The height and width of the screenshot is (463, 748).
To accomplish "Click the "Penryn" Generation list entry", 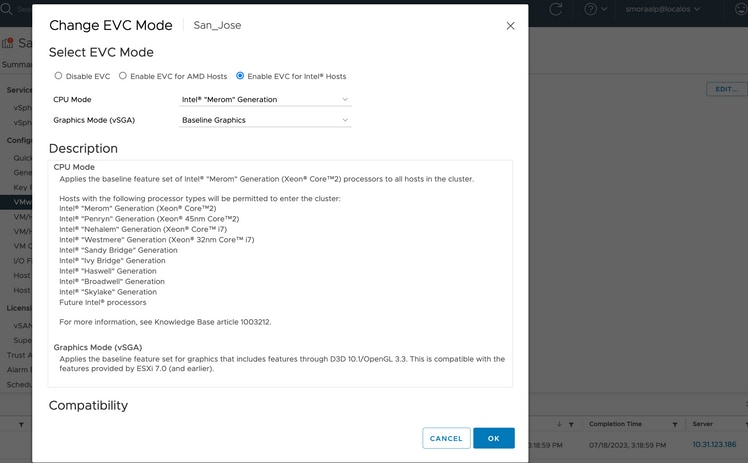I will click(149, 219).
